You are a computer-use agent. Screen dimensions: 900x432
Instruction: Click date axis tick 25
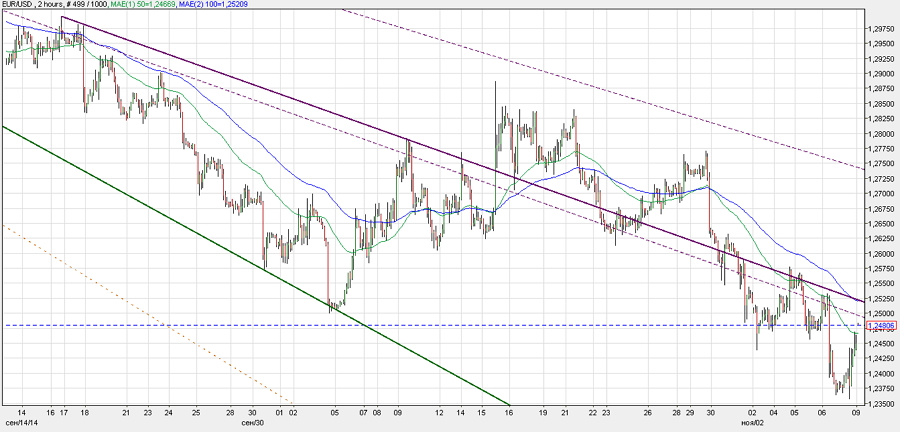pos(196,412)
